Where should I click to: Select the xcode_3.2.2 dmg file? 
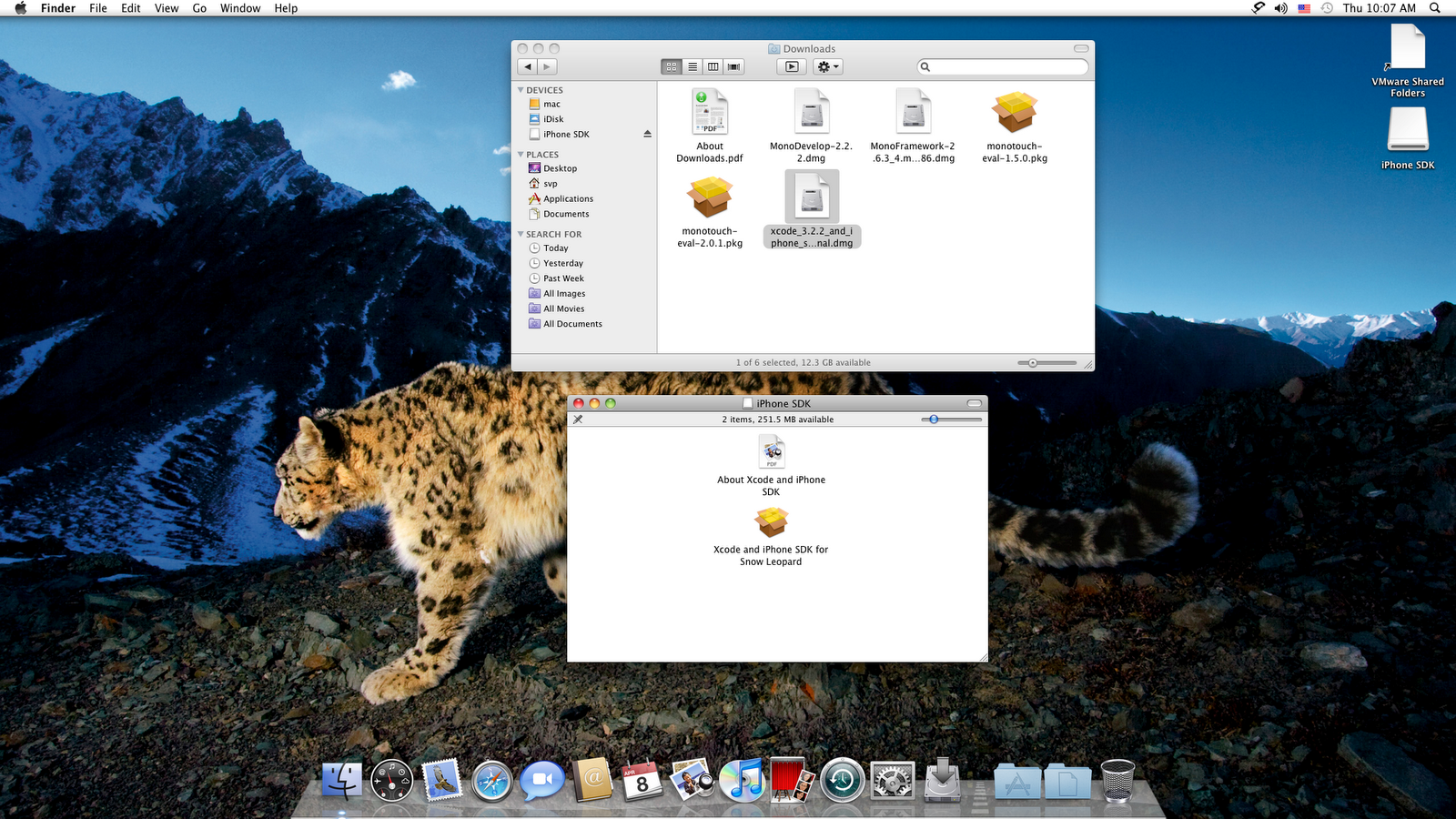[x=812, y=197]
